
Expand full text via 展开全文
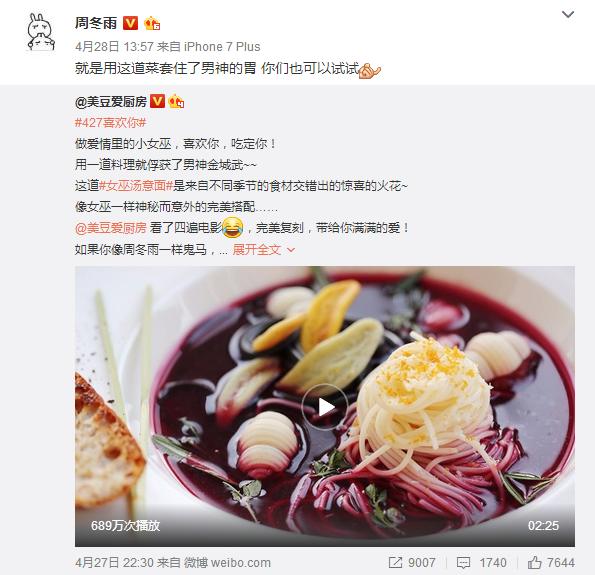pyautogui.click(x=257, y=249)
